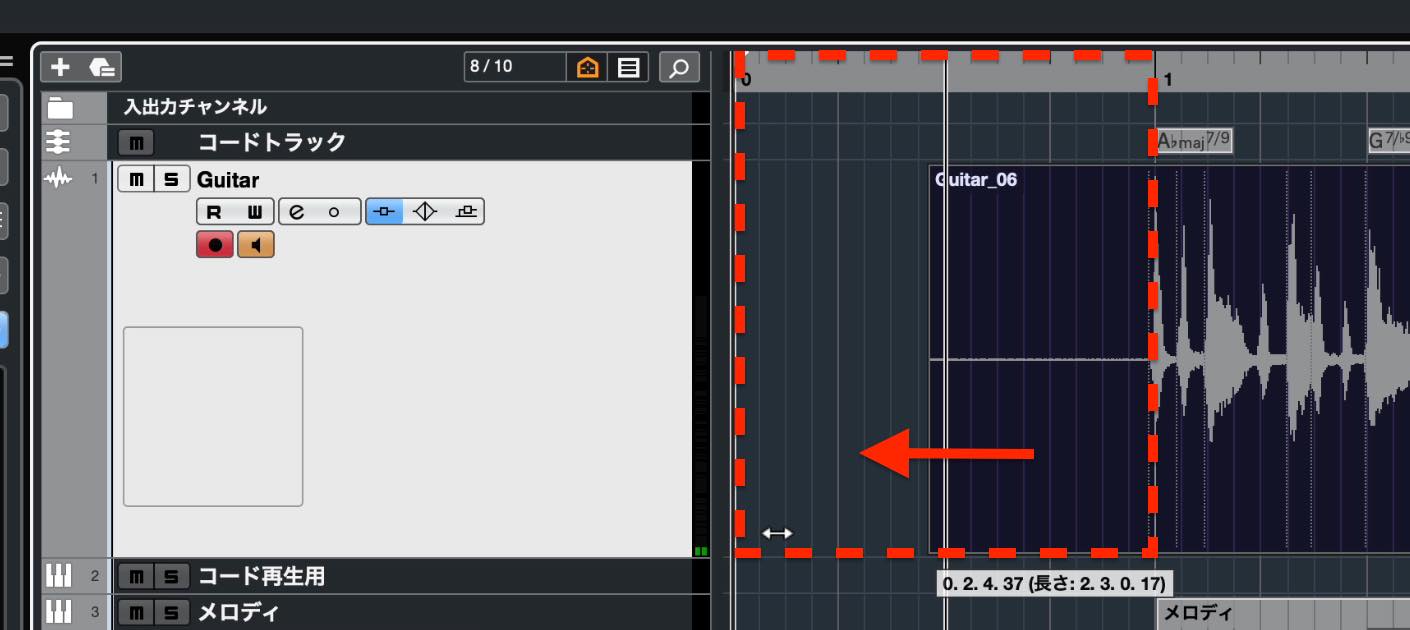
Task: Solo the メロディ track
Action: tap(172, 613)
